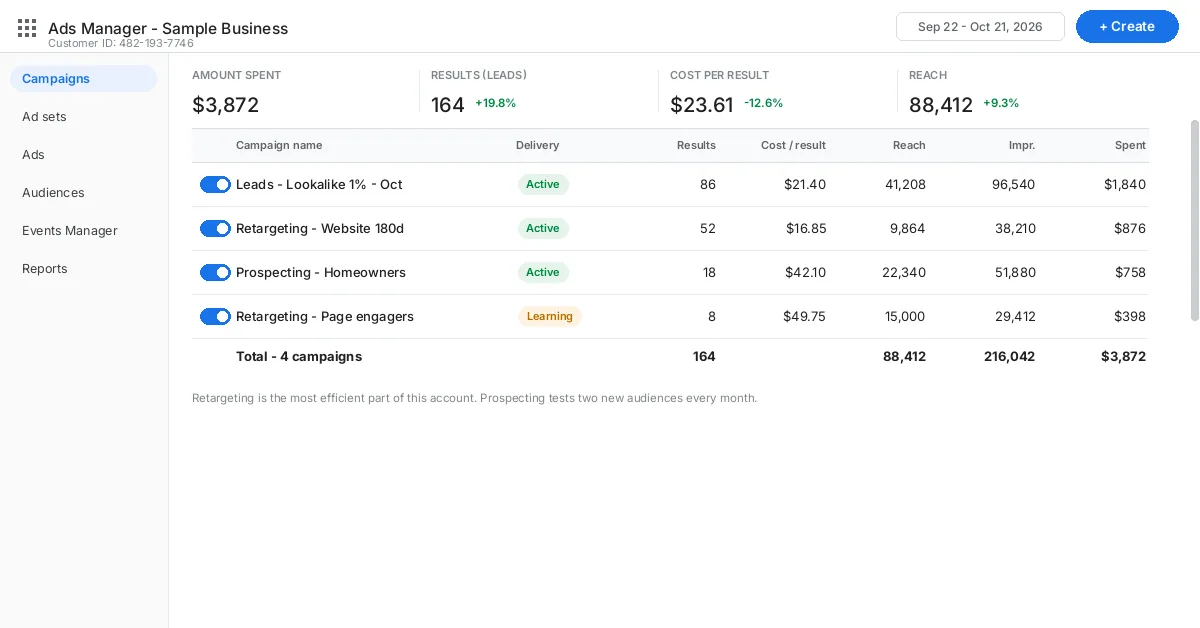Image resolution: width=1200 pixels, height=628 pixels.
Task: Click the Total - 4 campaigns row label
Action: point(299,357)
